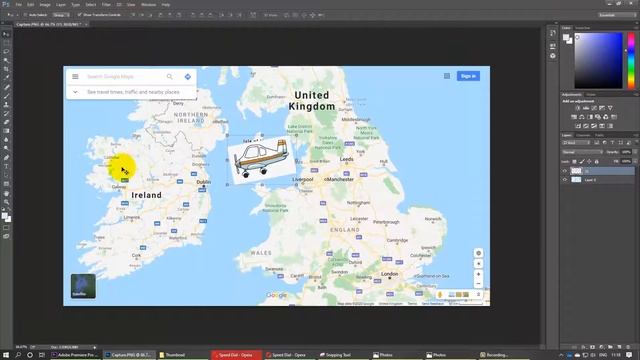Open the File menu
The image size is (640, 360).
click(x=18, y=4)
